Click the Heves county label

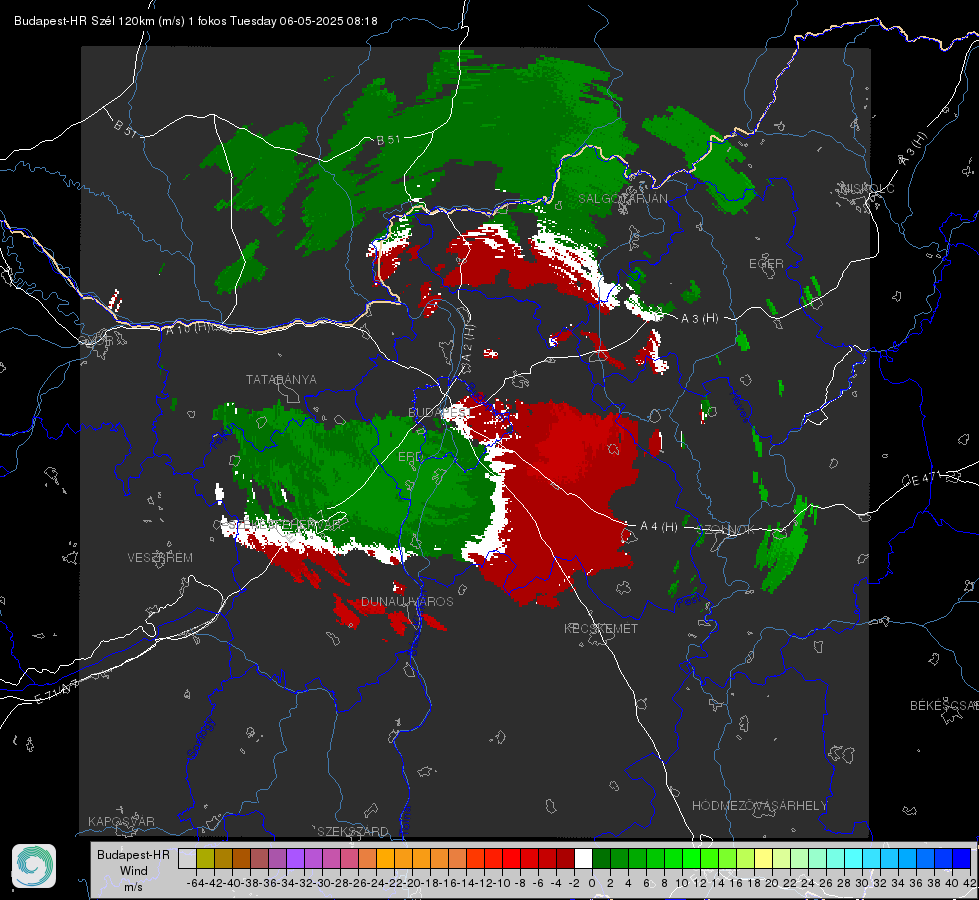click(739, 406)
